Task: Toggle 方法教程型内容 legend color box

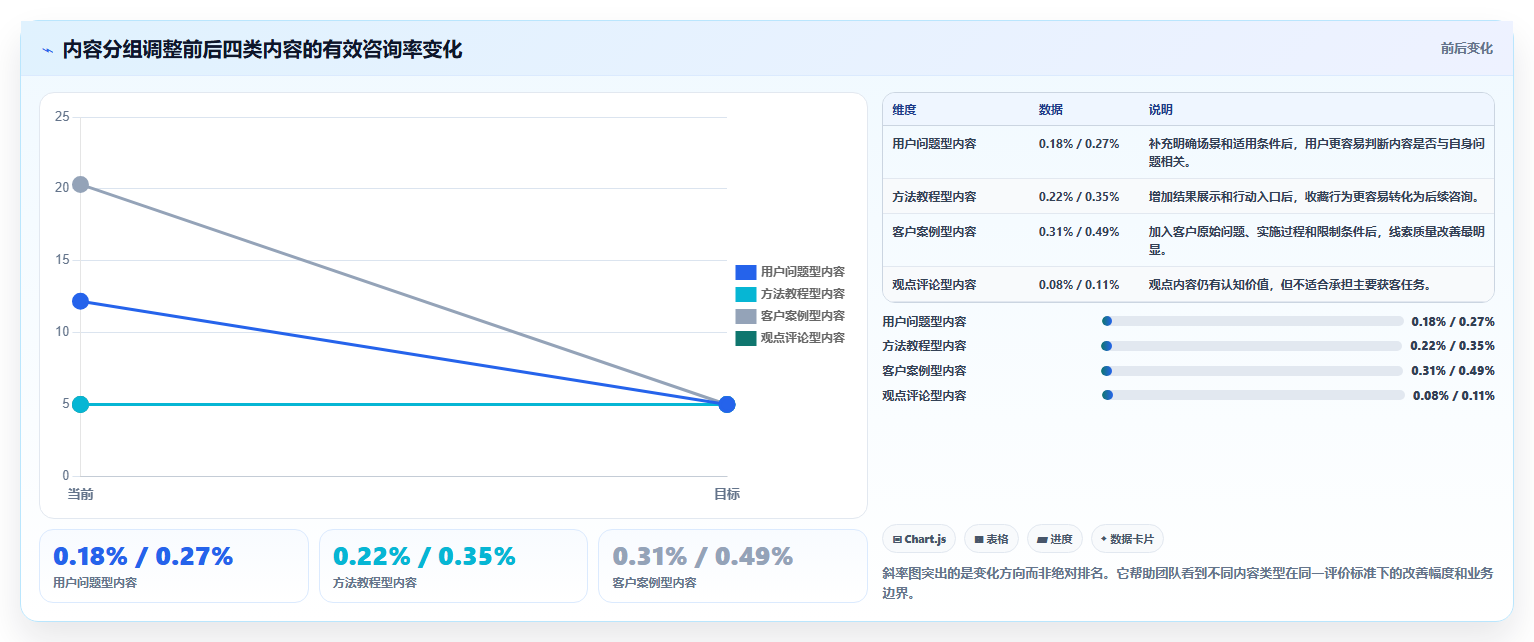Action: pyautogui.click(x=745, y=294)
